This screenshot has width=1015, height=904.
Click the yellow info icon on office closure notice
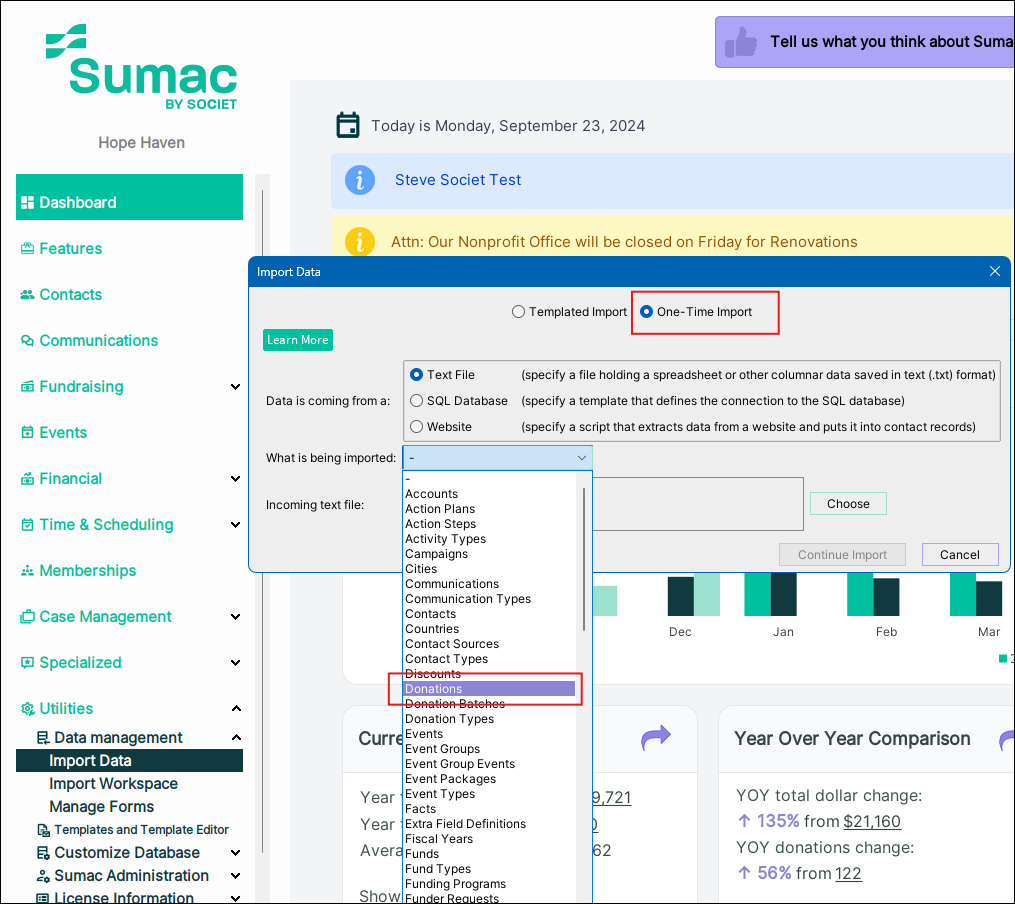coord(360,241)
